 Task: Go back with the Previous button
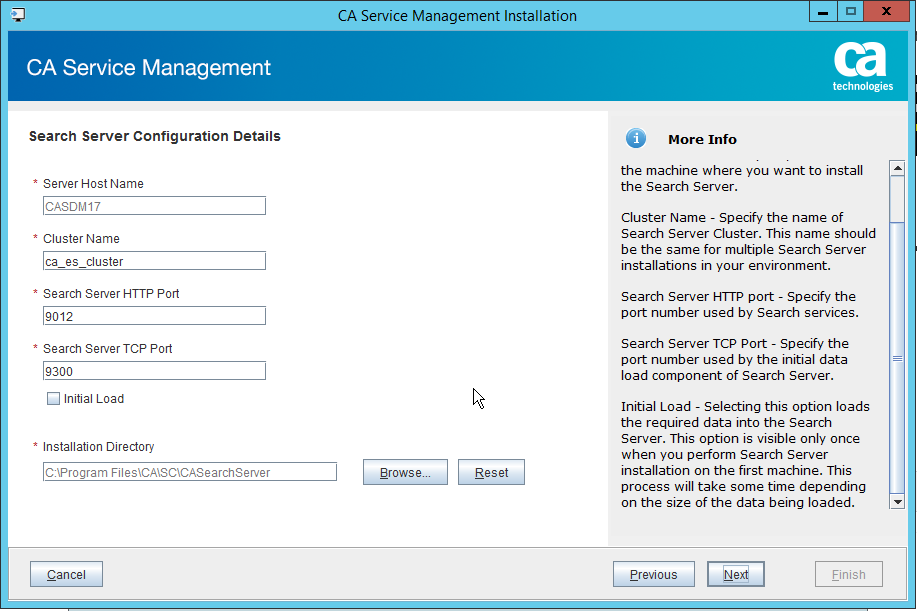(653, 575)
